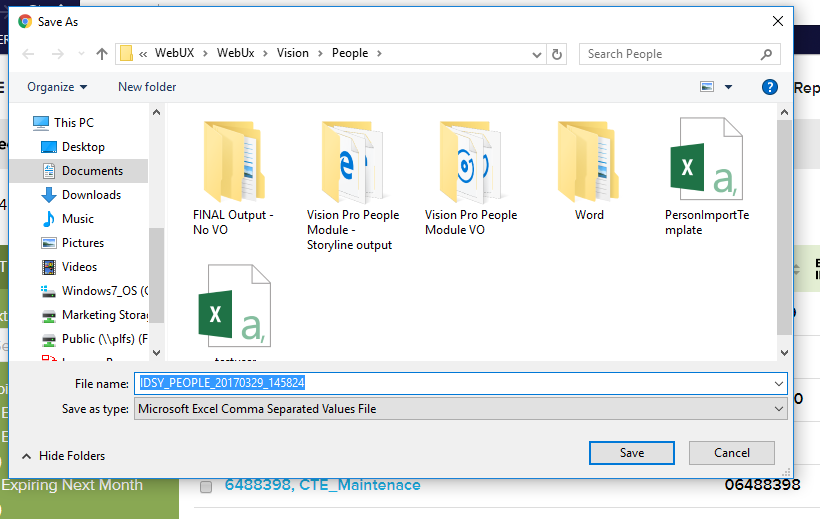Open the Word folder
Viewport: 820px width, 519px height.
coord(589,160)
